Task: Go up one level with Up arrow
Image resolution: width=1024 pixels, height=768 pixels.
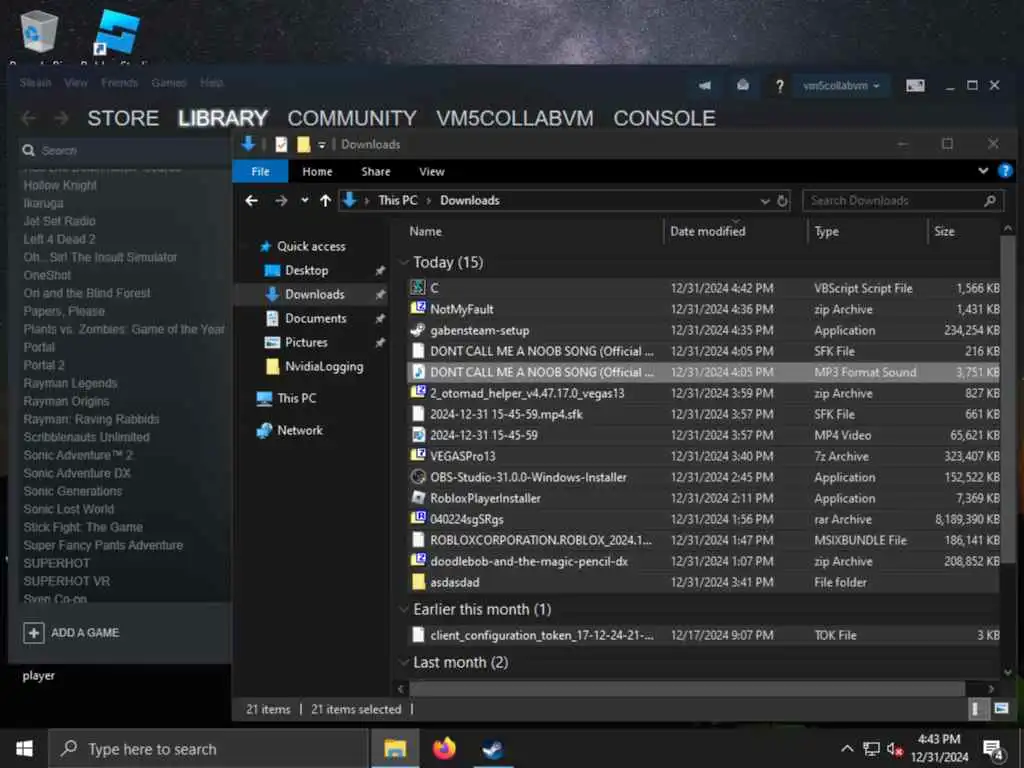Action: 325,200
